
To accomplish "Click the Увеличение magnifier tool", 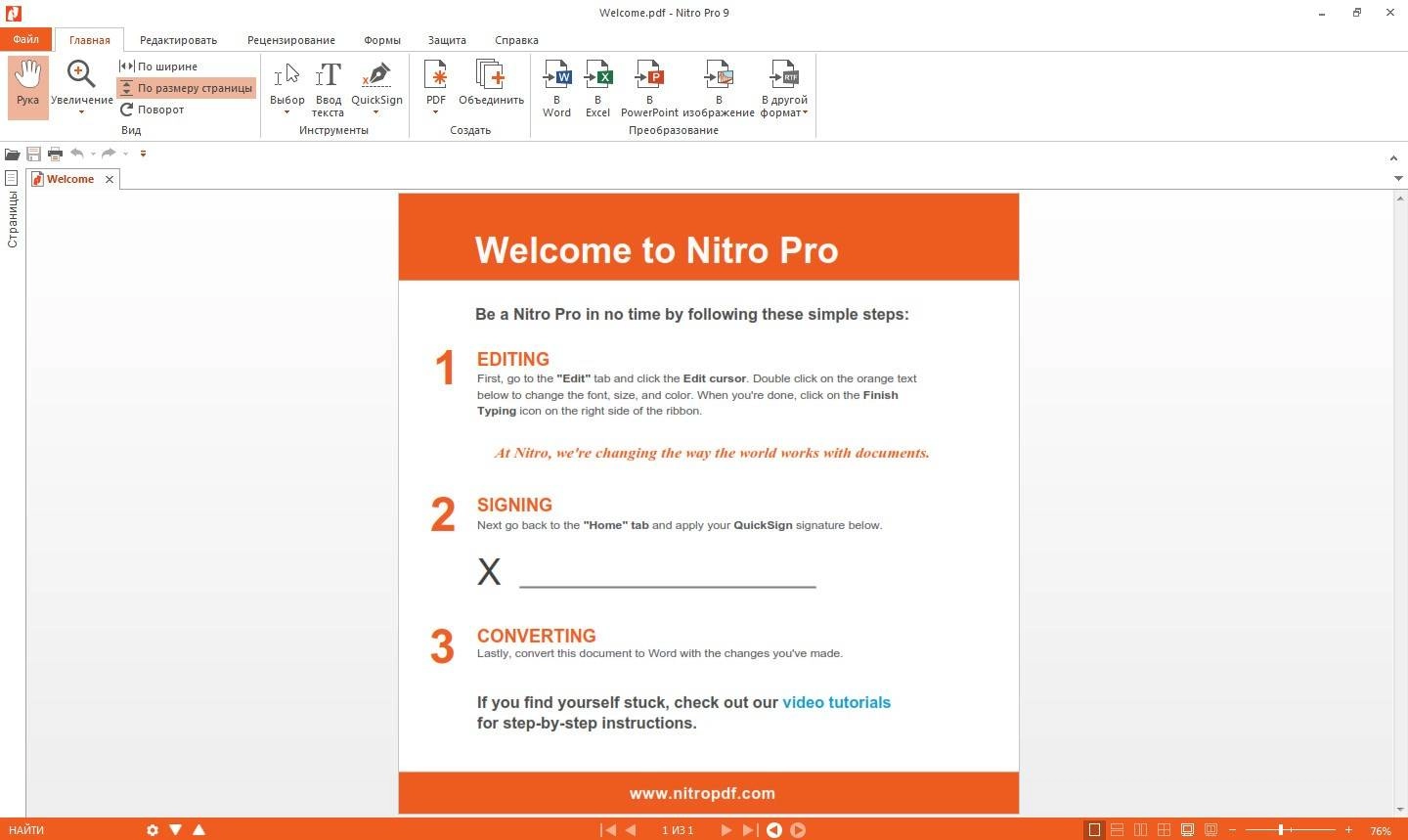I will pyautogui.click(x=81, y=80).
